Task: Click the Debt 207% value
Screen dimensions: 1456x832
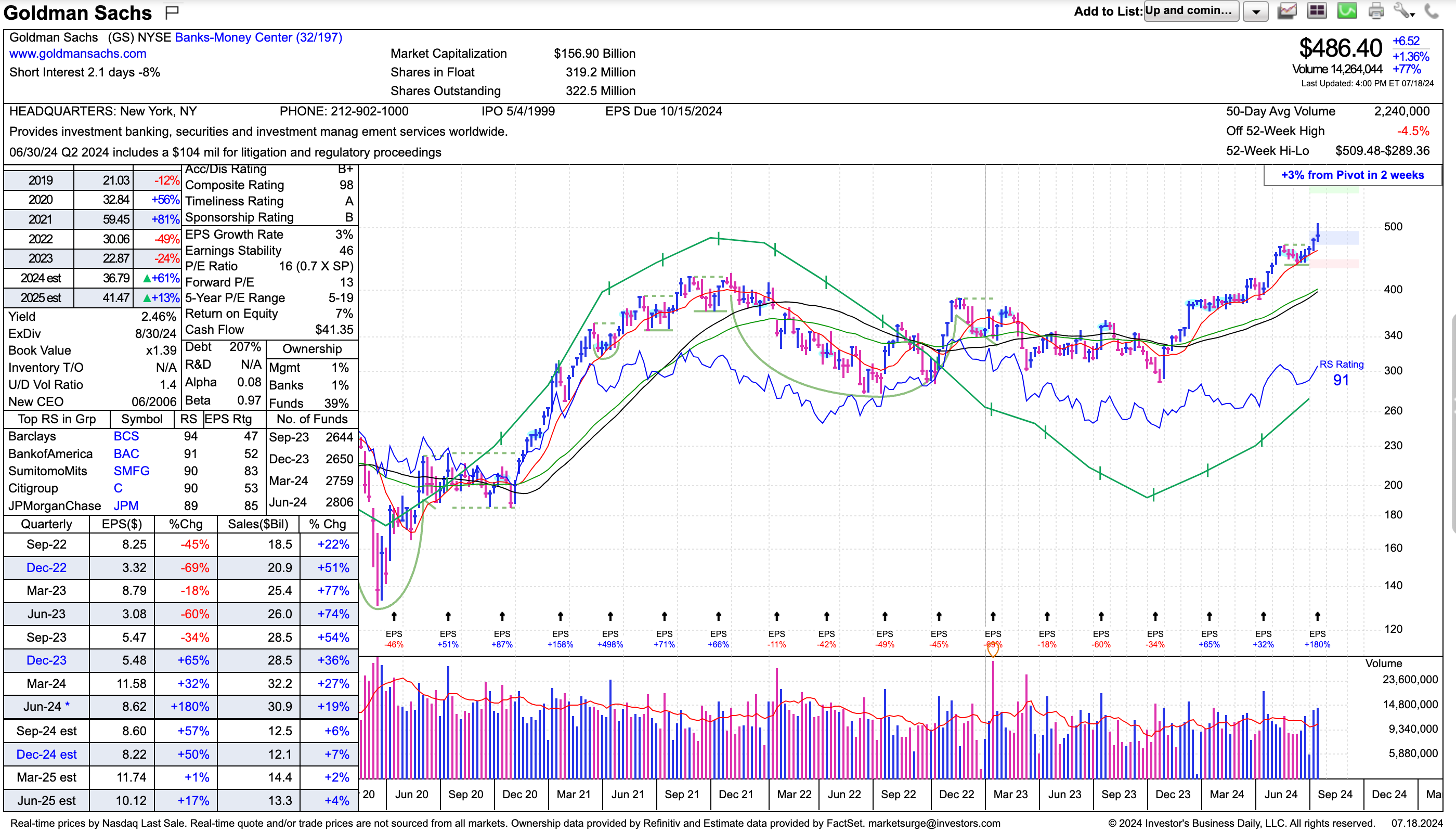Action: click(245, 347)
